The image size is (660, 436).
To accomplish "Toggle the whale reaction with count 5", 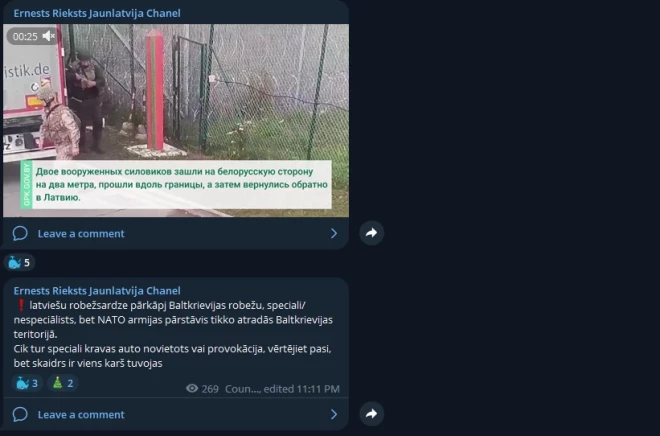I will (19, 263).
